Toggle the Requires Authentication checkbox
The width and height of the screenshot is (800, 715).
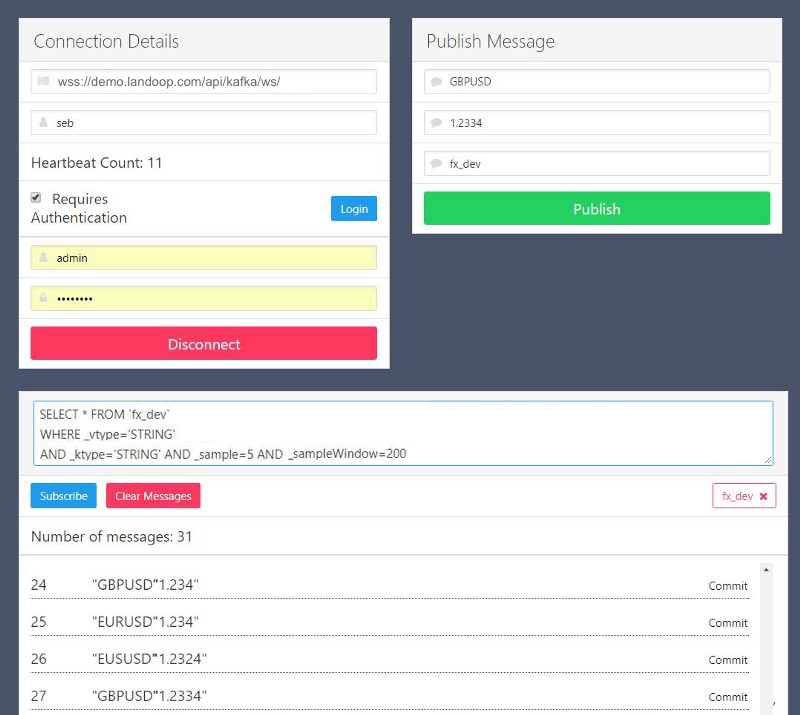36,197
